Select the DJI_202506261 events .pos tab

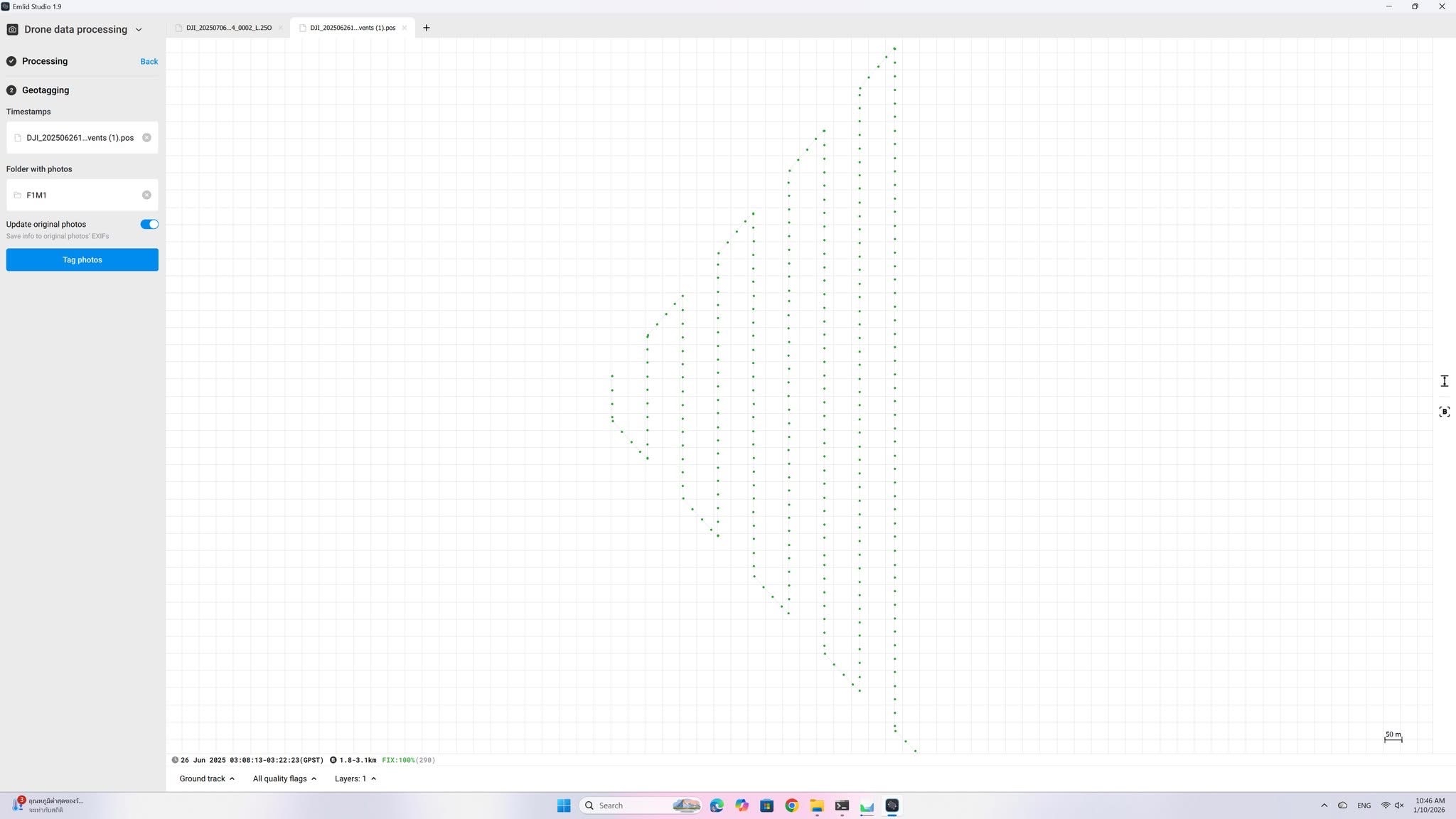point(353,28)
